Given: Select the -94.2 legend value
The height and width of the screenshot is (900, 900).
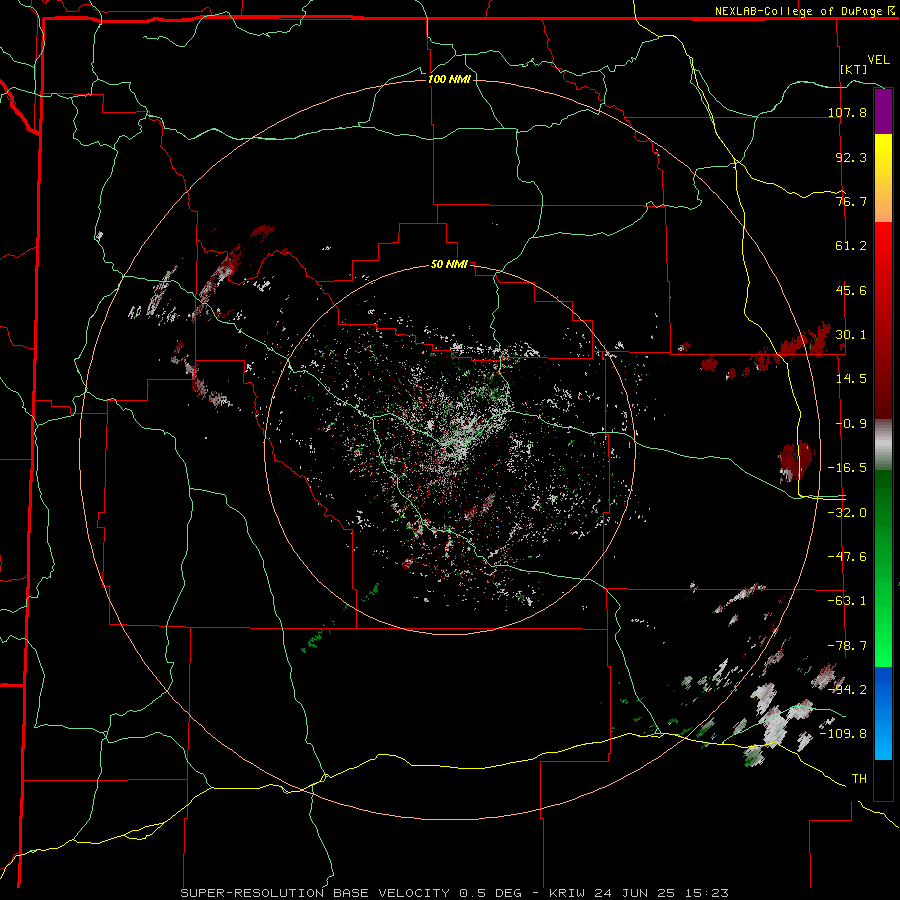Looking at the screenshot, I should [x=847, y=690].
